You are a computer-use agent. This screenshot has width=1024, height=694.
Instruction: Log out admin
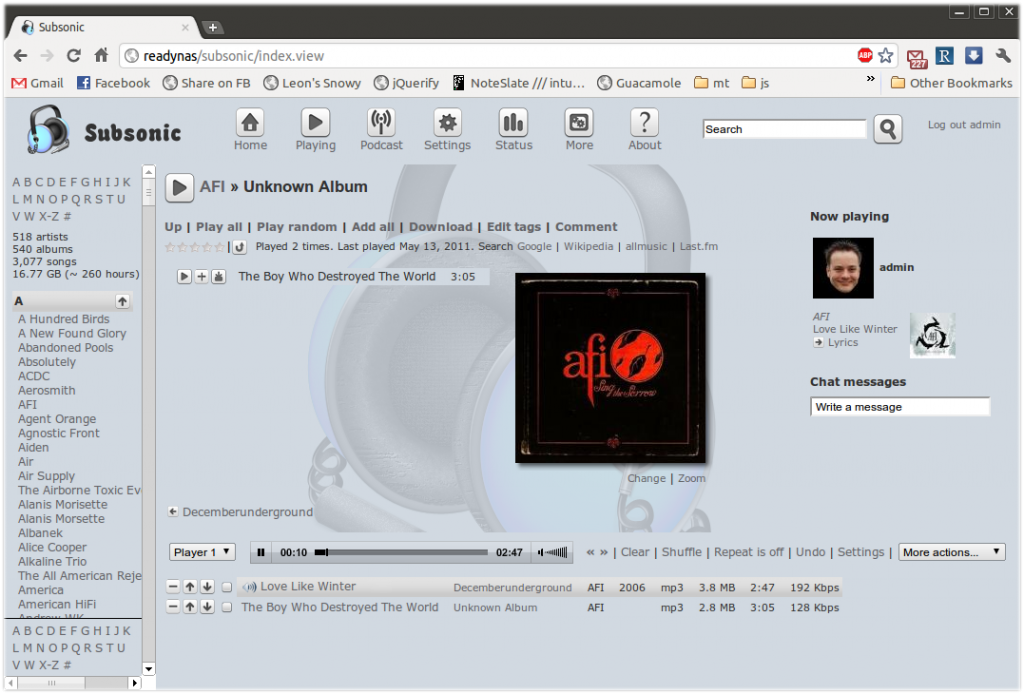coord(964,125)
